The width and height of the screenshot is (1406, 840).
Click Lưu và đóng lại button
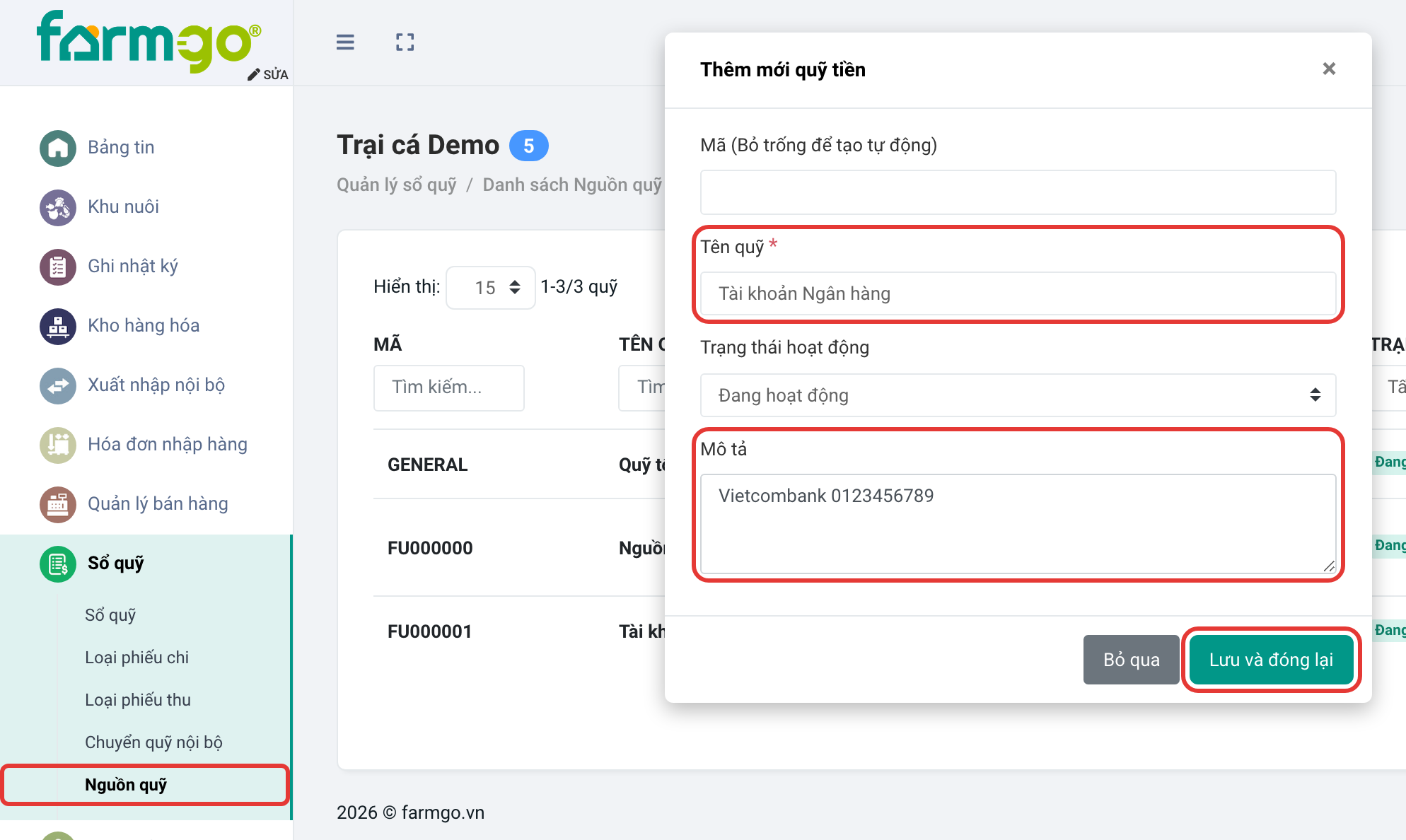coord(1271,660)
